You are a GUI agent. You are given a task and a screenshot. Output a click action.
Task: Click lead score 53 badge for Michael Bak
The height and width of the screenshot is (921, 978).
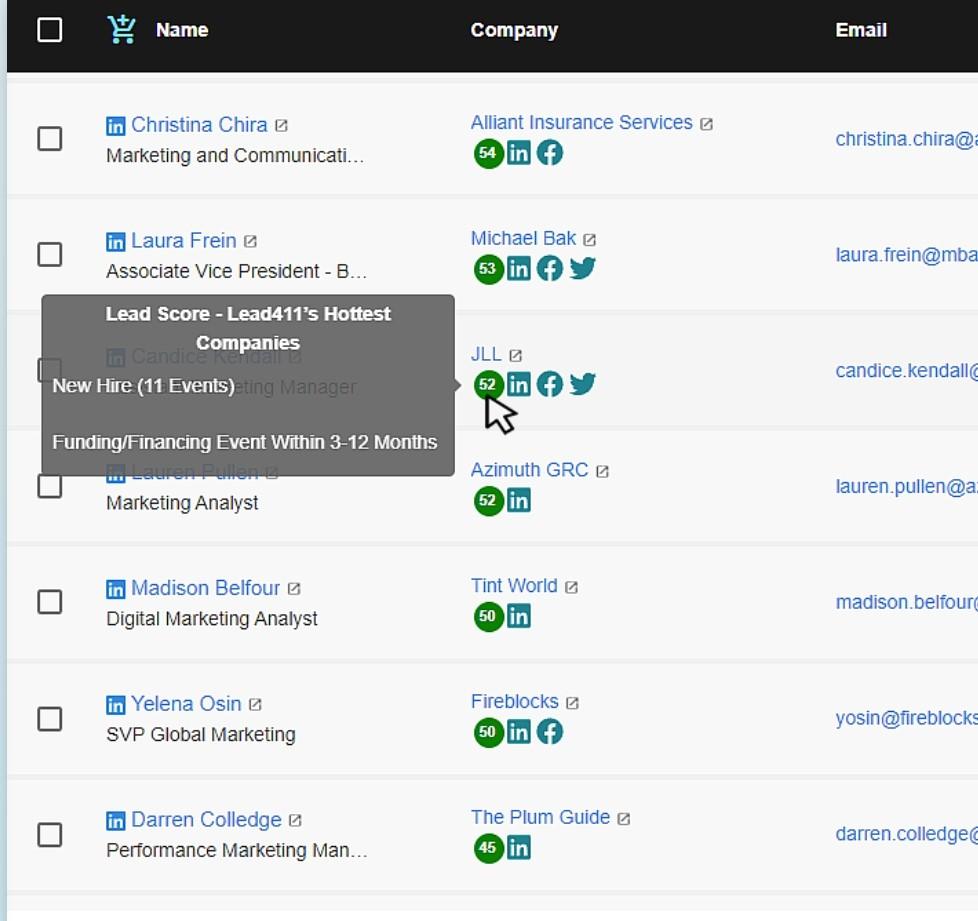(x=488, y=269)
